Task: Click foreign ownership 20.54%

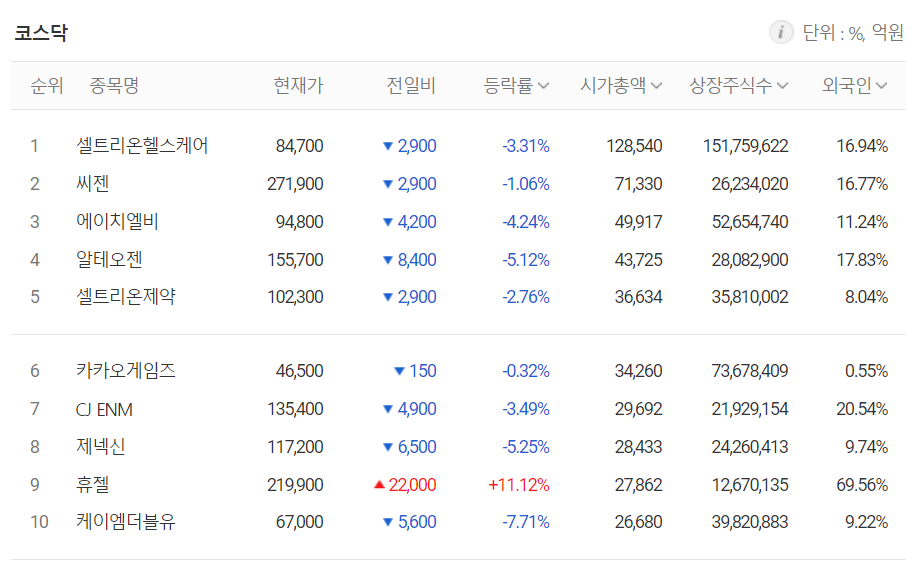Action: (x=862, y=409)
